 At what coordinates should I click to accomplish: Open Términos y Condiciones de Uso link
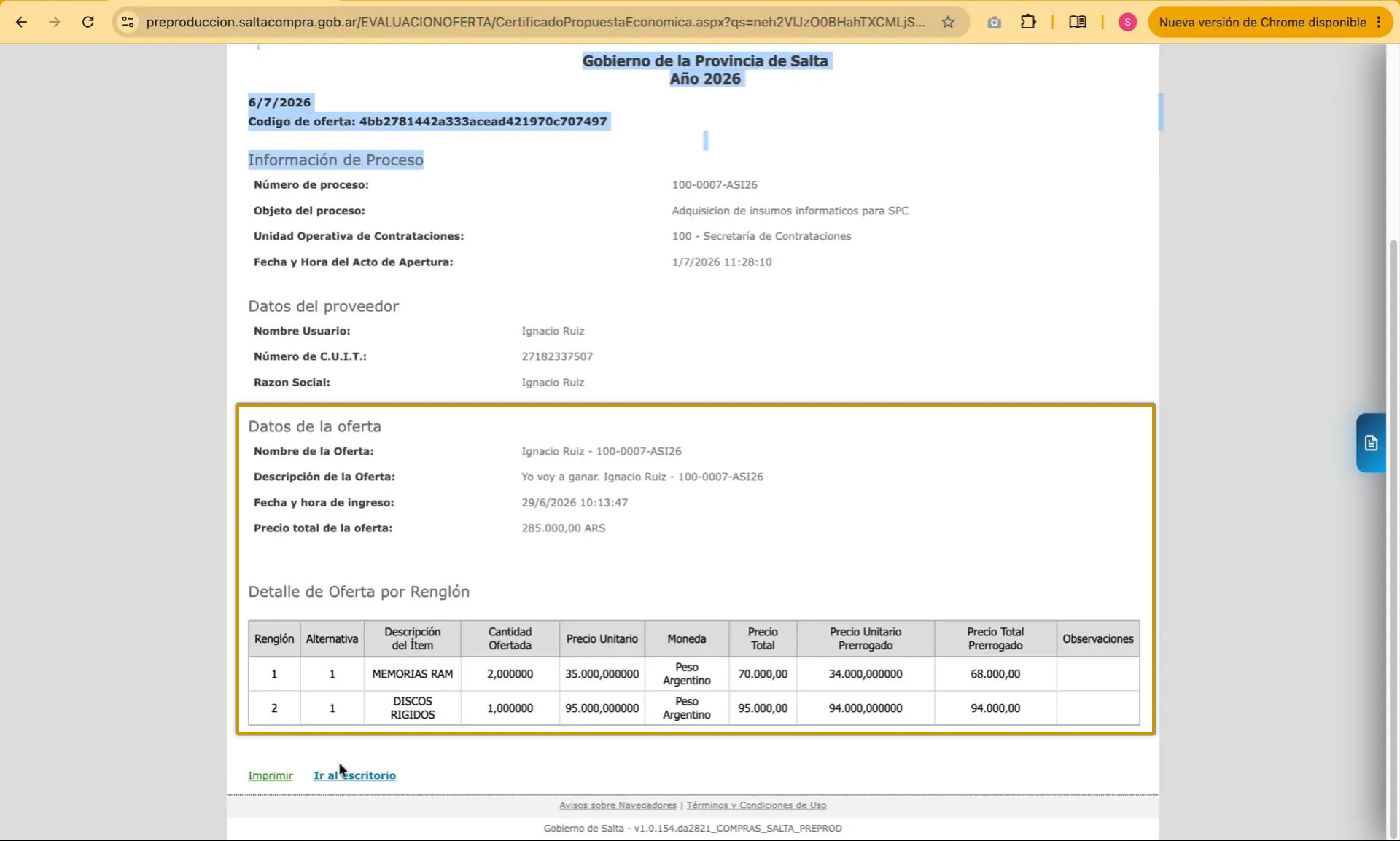pos(756,805)
